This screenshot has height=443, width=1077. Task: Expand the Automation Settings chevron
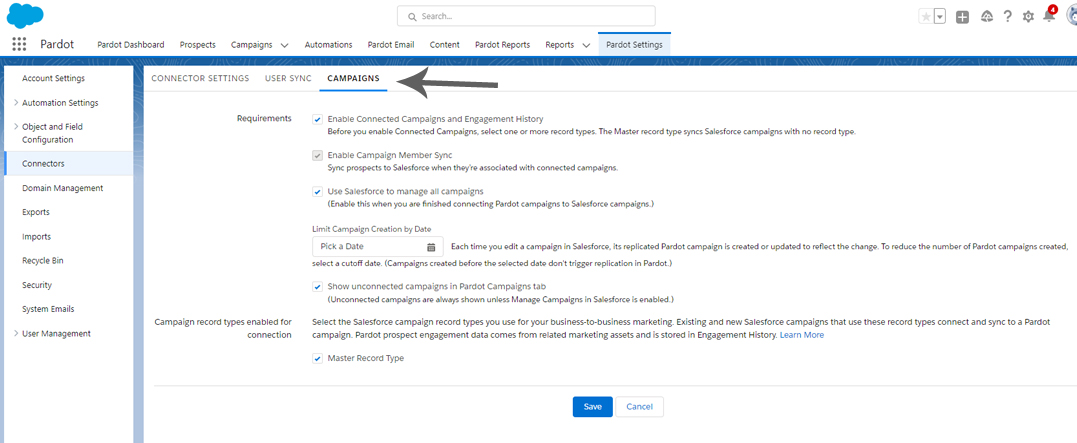tap(16, 102)
